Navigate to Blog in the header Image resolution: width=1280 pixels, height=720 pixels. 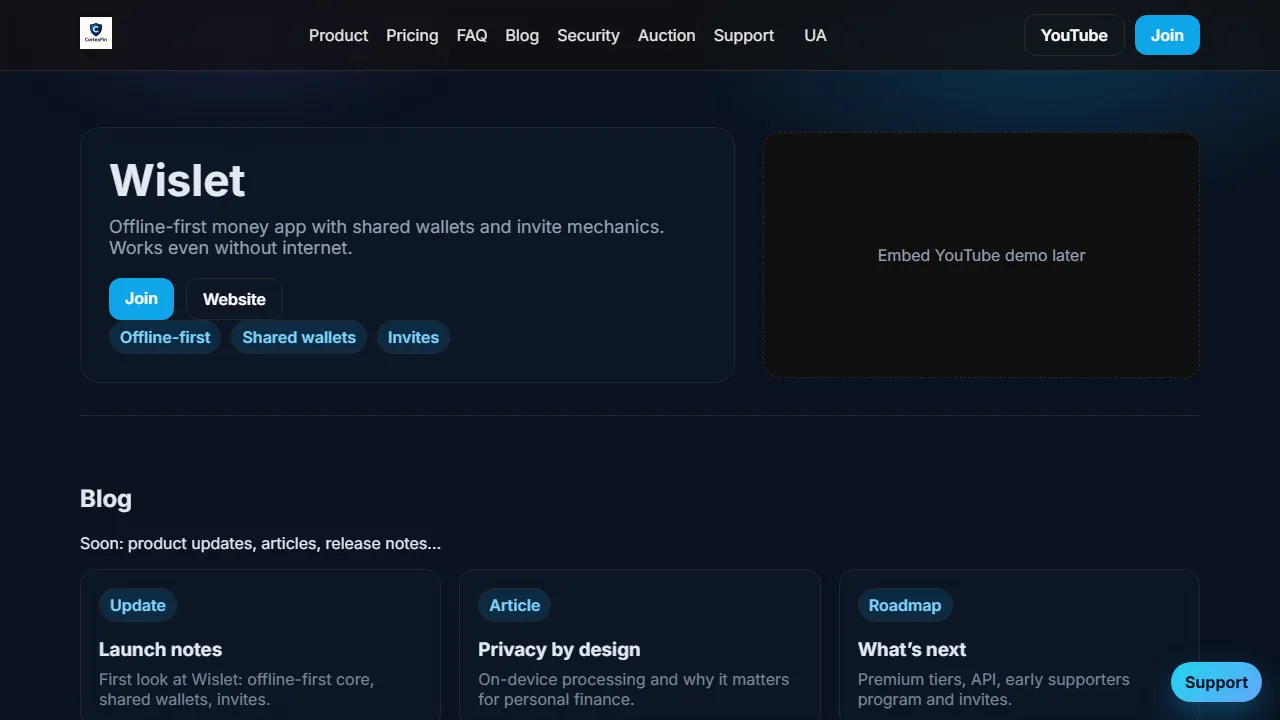[x=522, y=35]
